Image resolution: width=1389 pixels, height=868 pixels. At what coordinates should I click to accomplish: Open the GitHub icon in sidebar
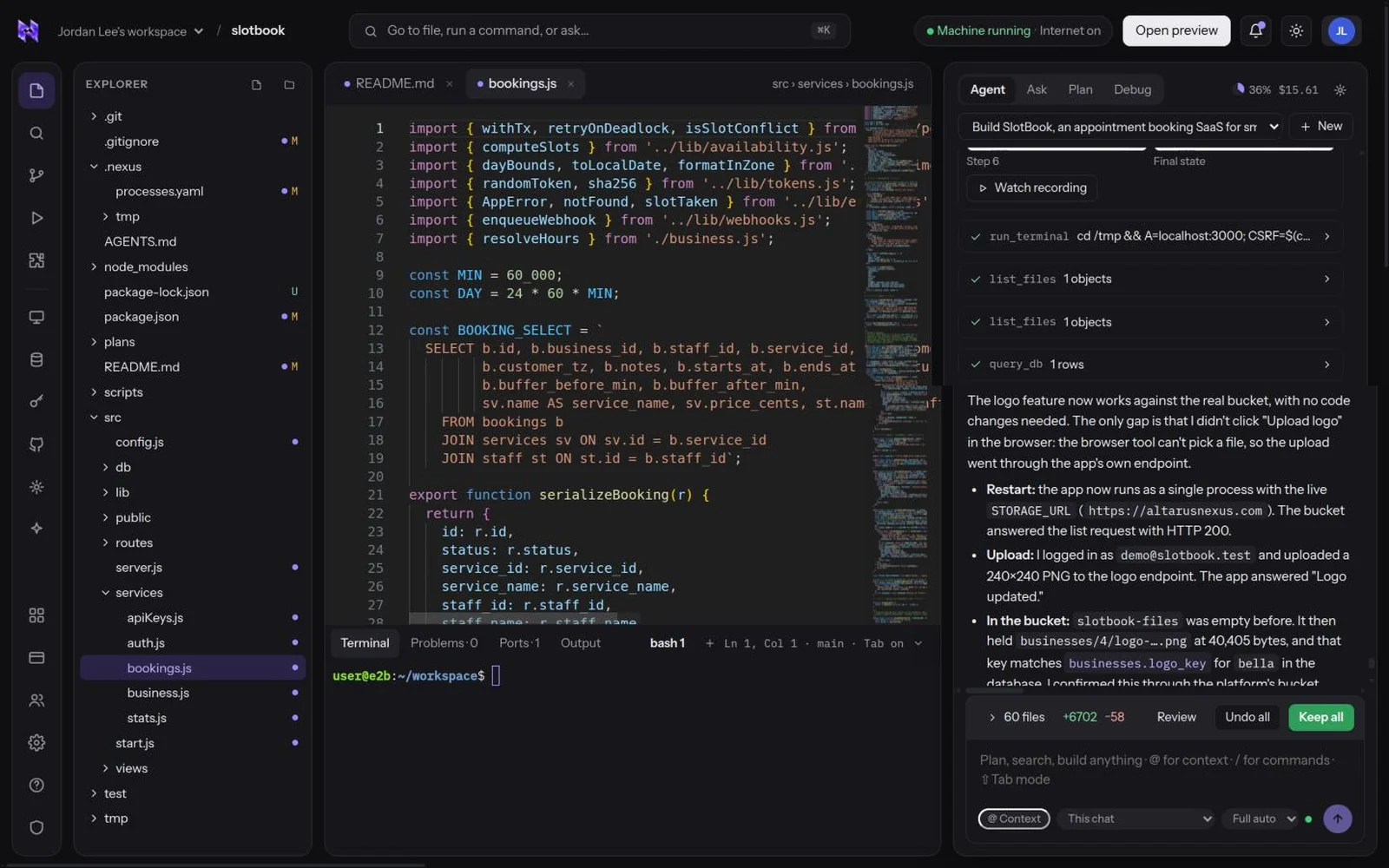pos(36,444)
